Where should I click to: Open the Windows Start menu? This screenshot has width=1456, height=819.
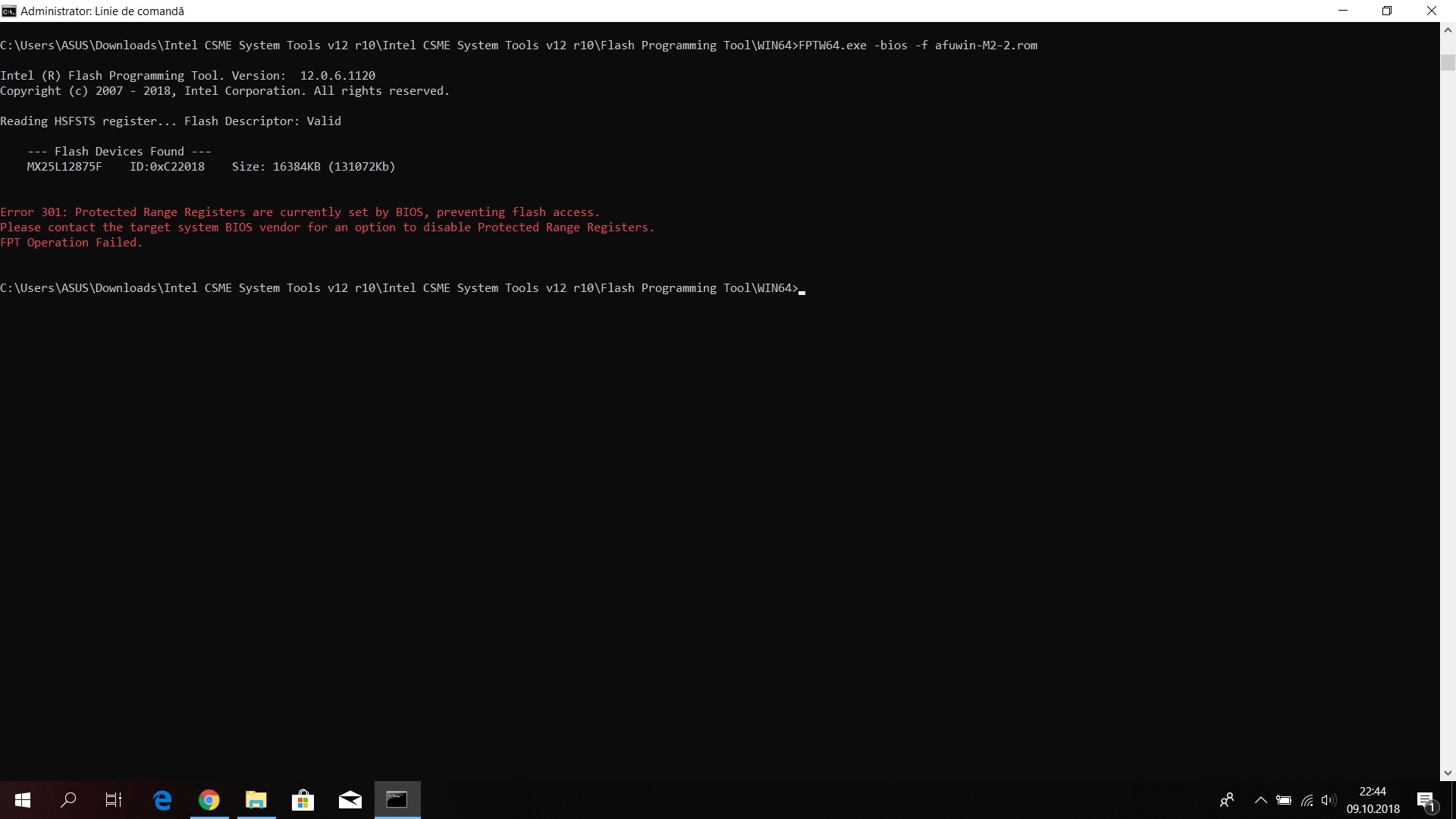pos(23,799)
